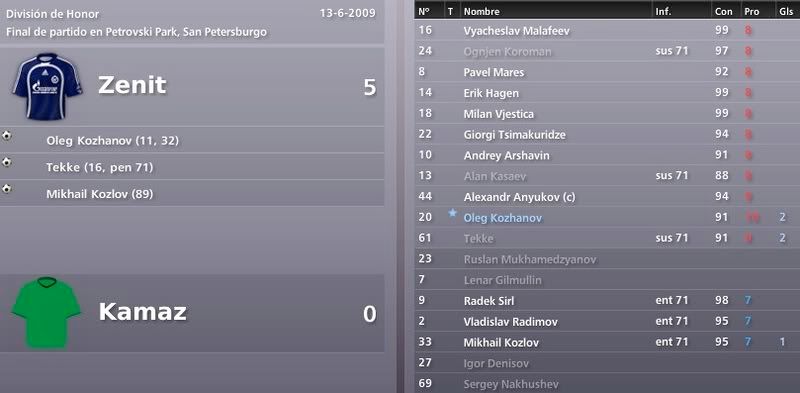Click the blue star next to Oleg Kozhanov
This screenshot has height=393, width=800.
pos(452,213)
